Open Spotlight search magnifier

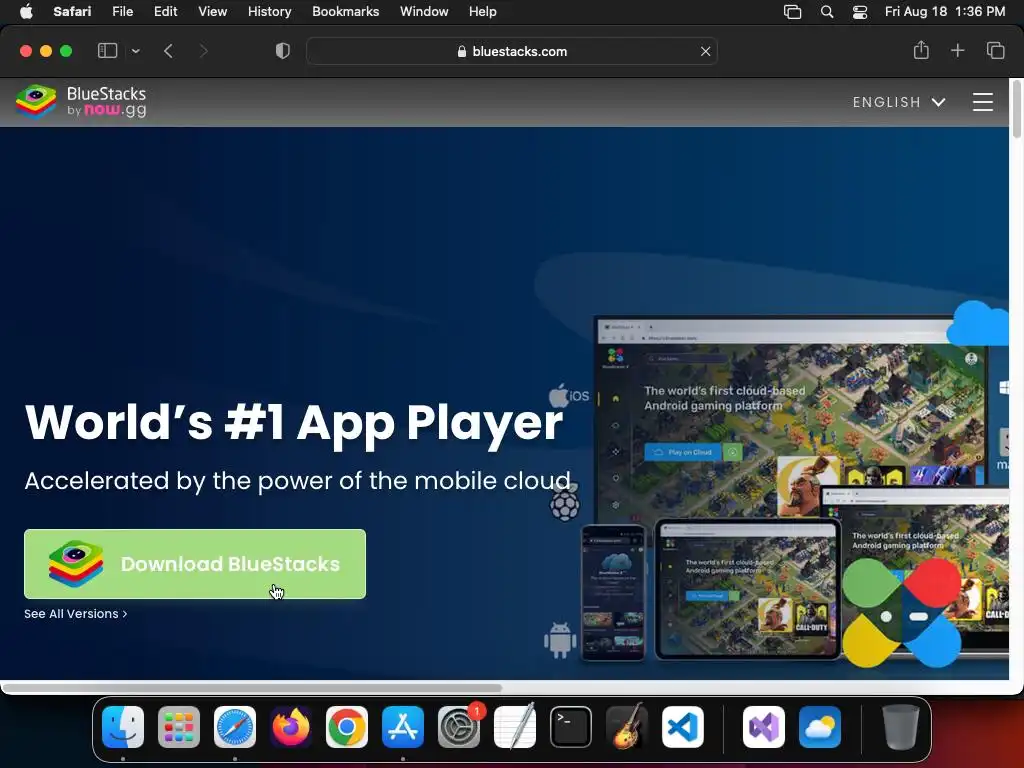827,12
